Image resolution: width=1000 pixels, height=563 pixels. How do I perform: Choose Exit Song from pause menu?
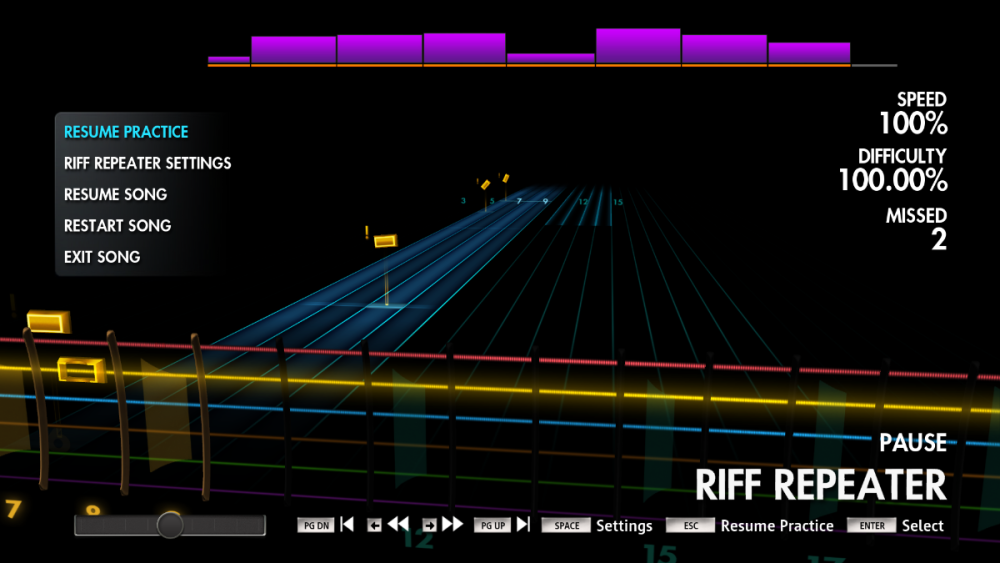pyautogui.click(x=102, y=257)
